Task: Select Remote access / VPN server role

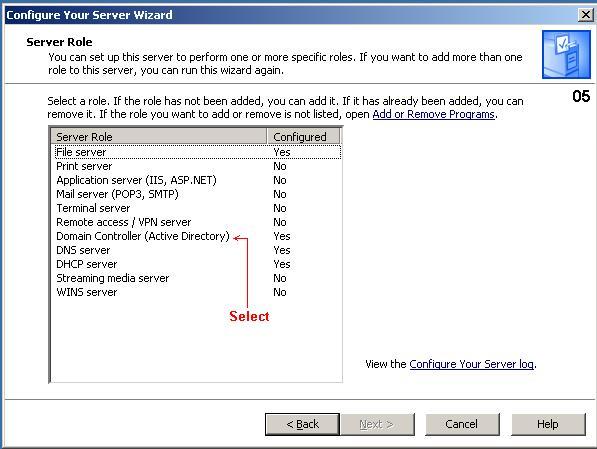Action: coord(197,222)
